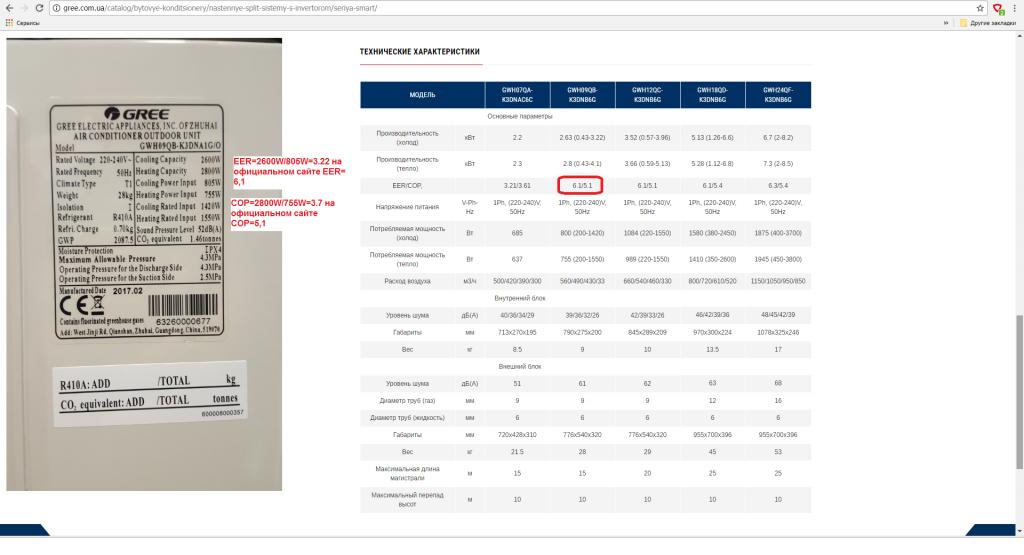Click the GWH07QA-K3DNAC6C column header

coord(517,94)
